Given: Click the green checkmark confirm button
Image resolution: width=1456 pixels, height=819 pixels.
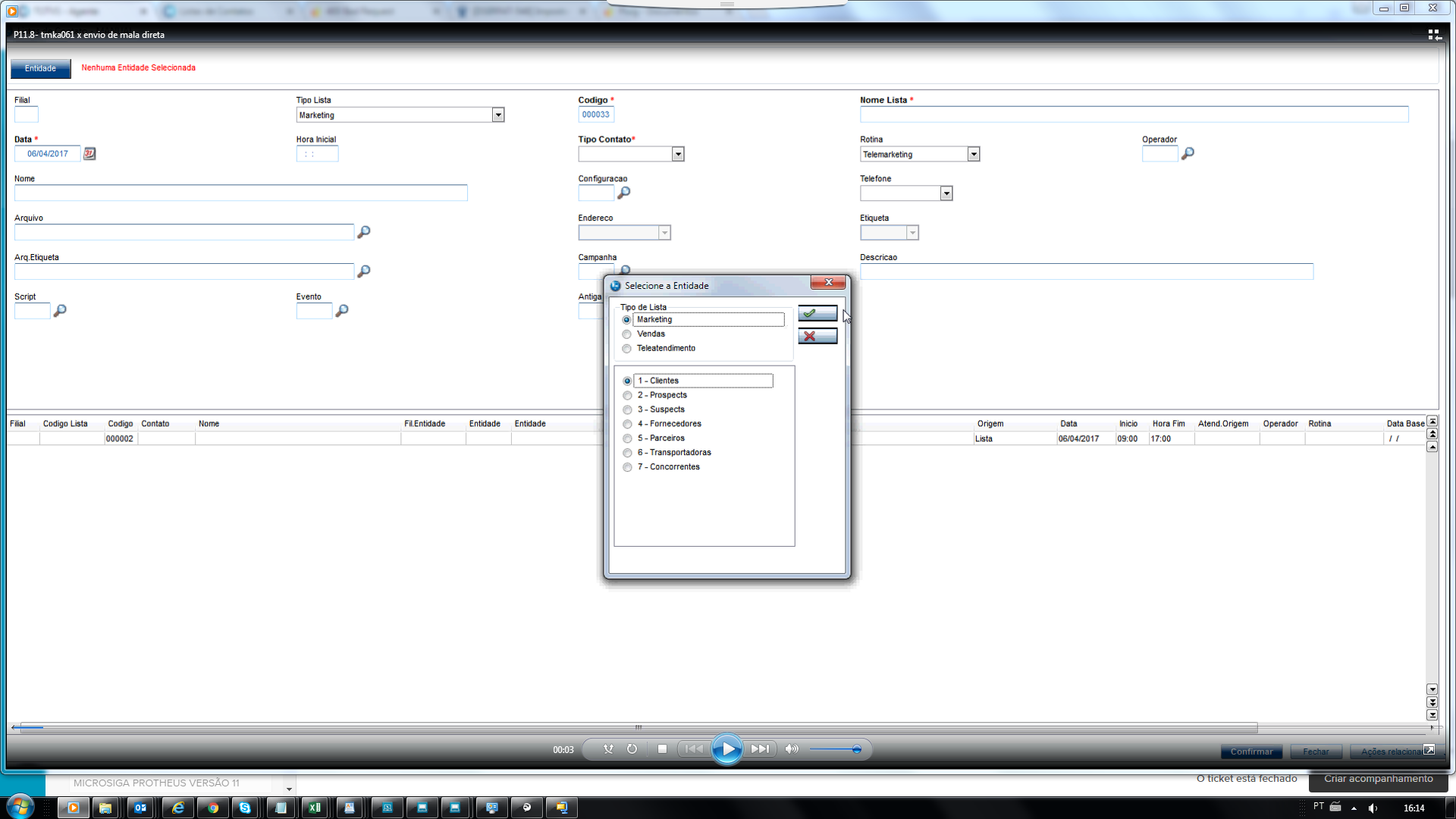Looking at the screenshot, I should 817,313.
